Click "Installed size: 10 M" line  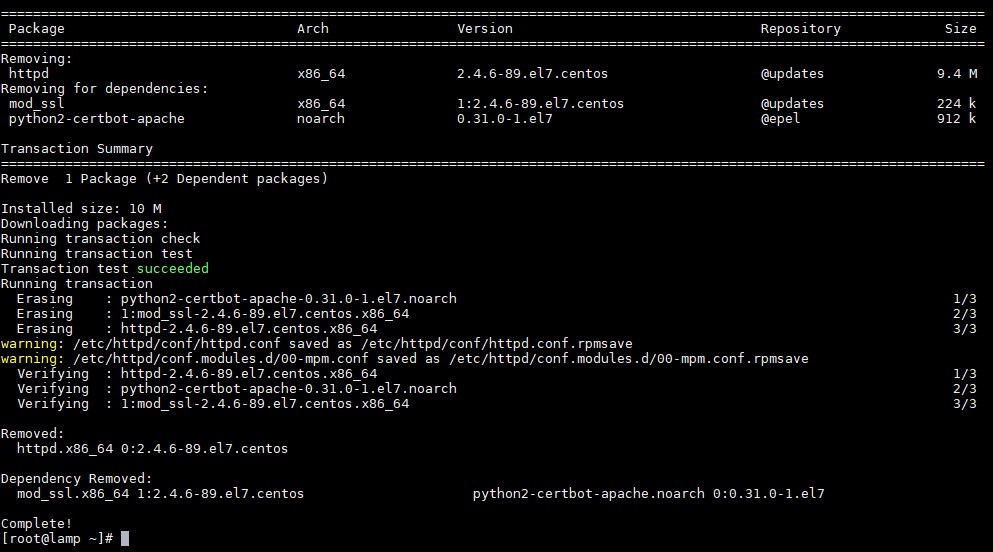(x=81, y=208)
